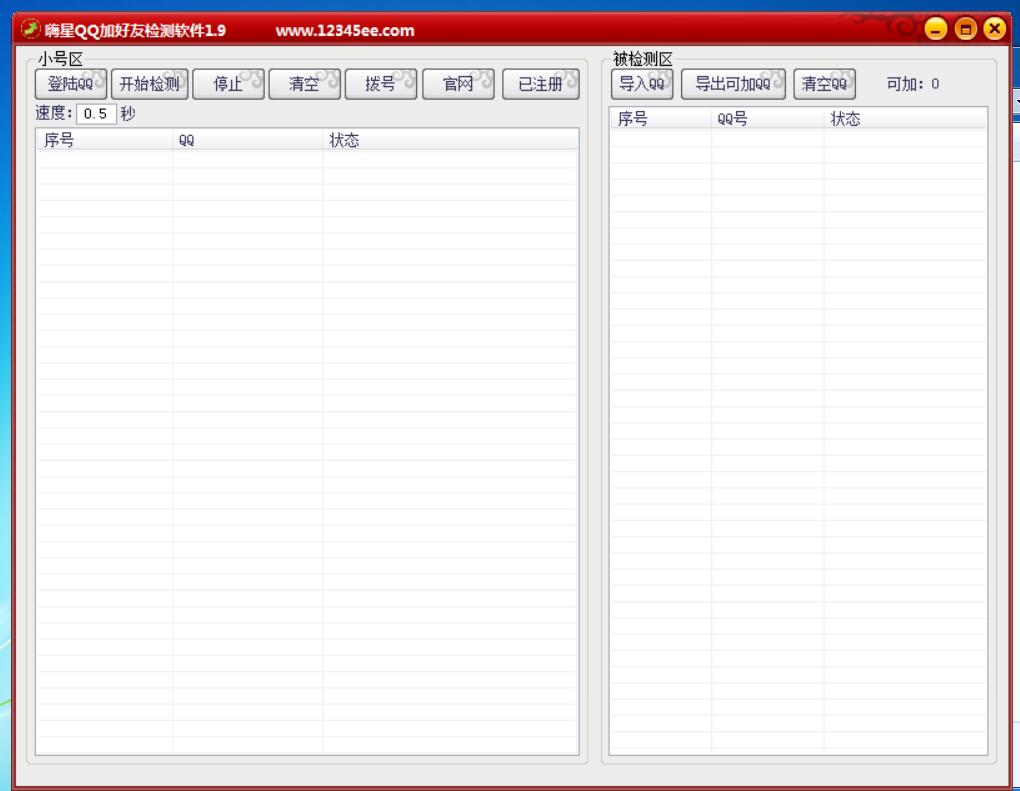Image resolution: width=1020 pixels, height=791 pixels.
Task: Click the www.12345ee.com title text
Action: [x=345, y=31]
